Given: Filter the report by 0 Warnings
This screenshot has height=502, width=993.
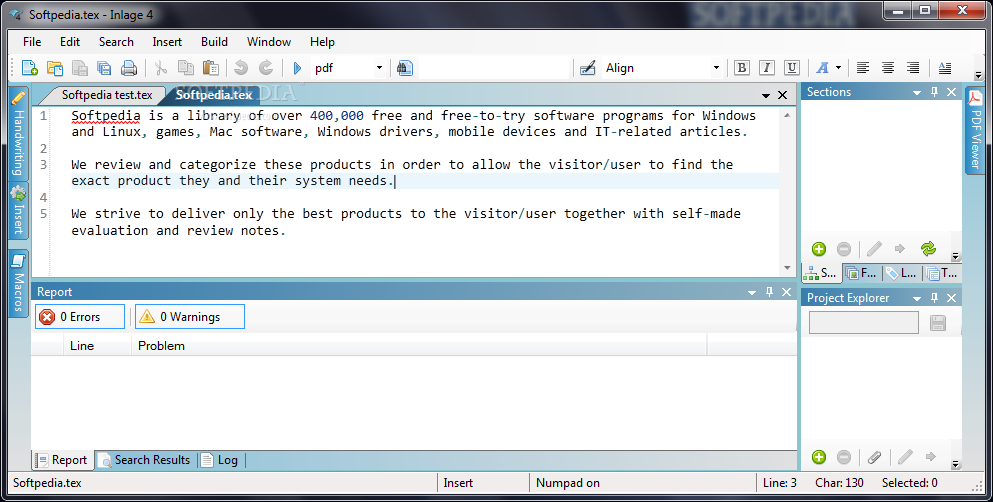Looking at the screenshot, I should coord(189,317).
